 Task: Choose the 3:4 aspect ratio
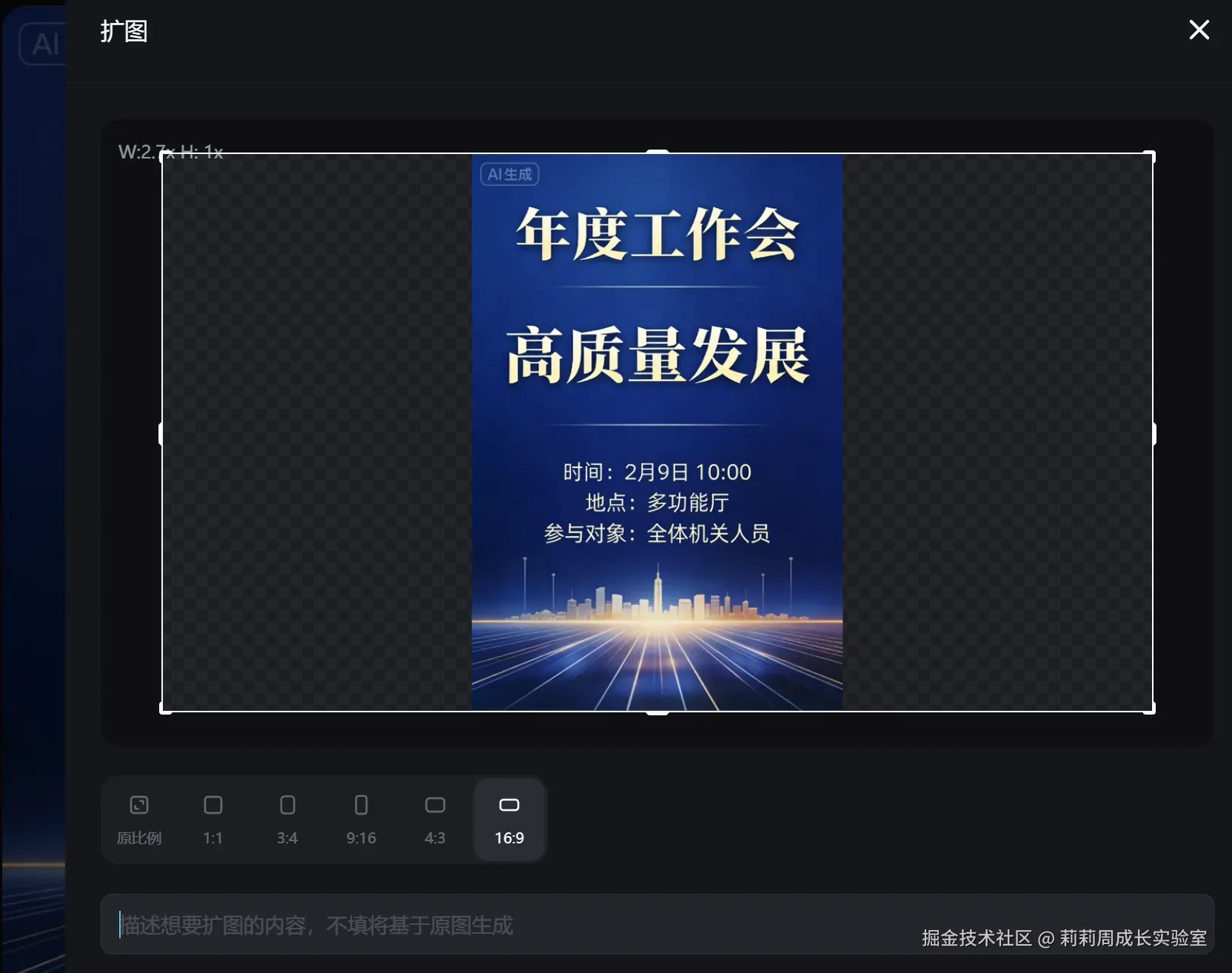[287, 819]
